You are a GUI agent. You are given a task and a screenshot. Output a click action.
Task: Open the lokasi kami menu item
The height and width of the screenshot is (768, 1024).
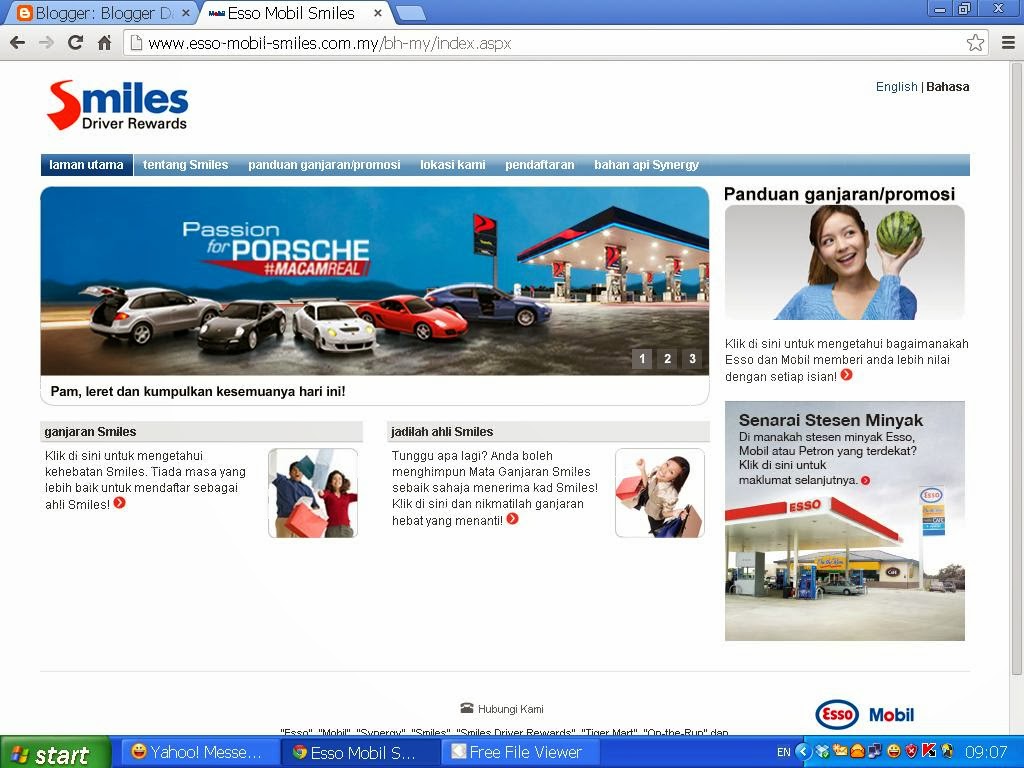click(x=453, y=165)
